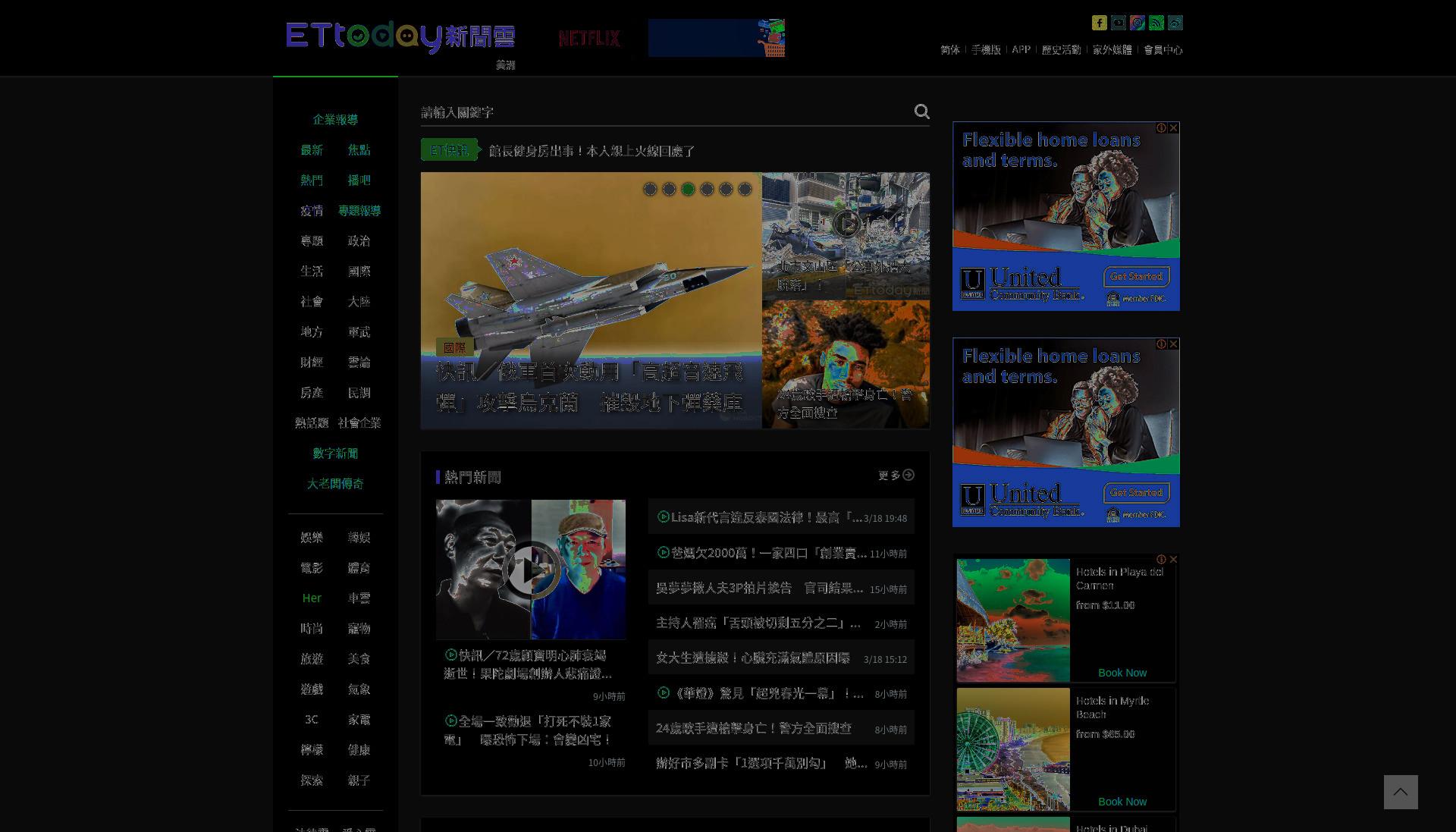
Task: Click the ETtoday新聞雲 logo
Action: [400, 36]
